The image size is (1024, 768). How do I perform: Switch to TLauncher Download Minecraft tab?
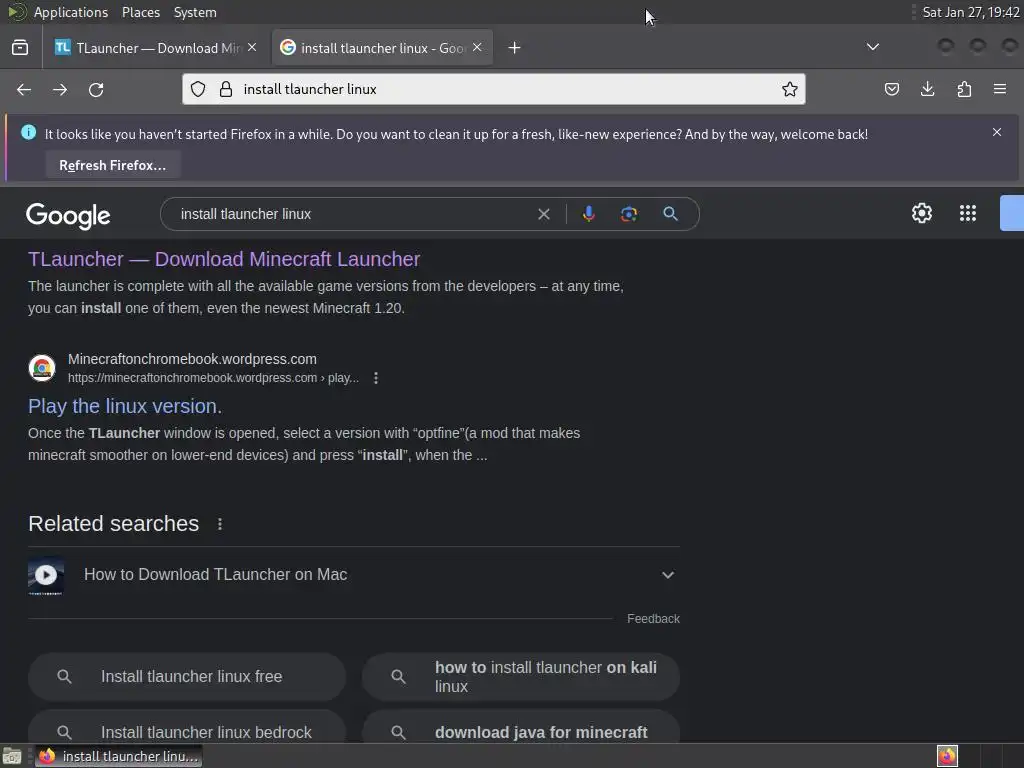156,48
